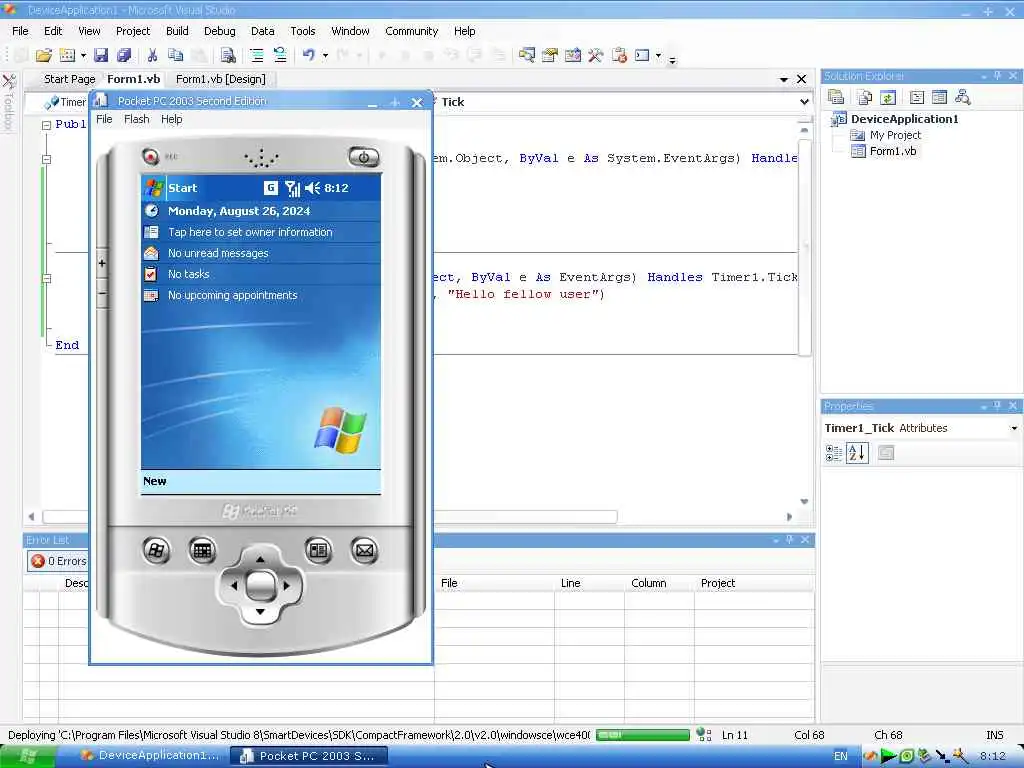The width and height of the screenshot is (1024, 768).
Task: Tap the speaker volume icon on emulator
Action: pyautogui.click(x=312, y=188)
